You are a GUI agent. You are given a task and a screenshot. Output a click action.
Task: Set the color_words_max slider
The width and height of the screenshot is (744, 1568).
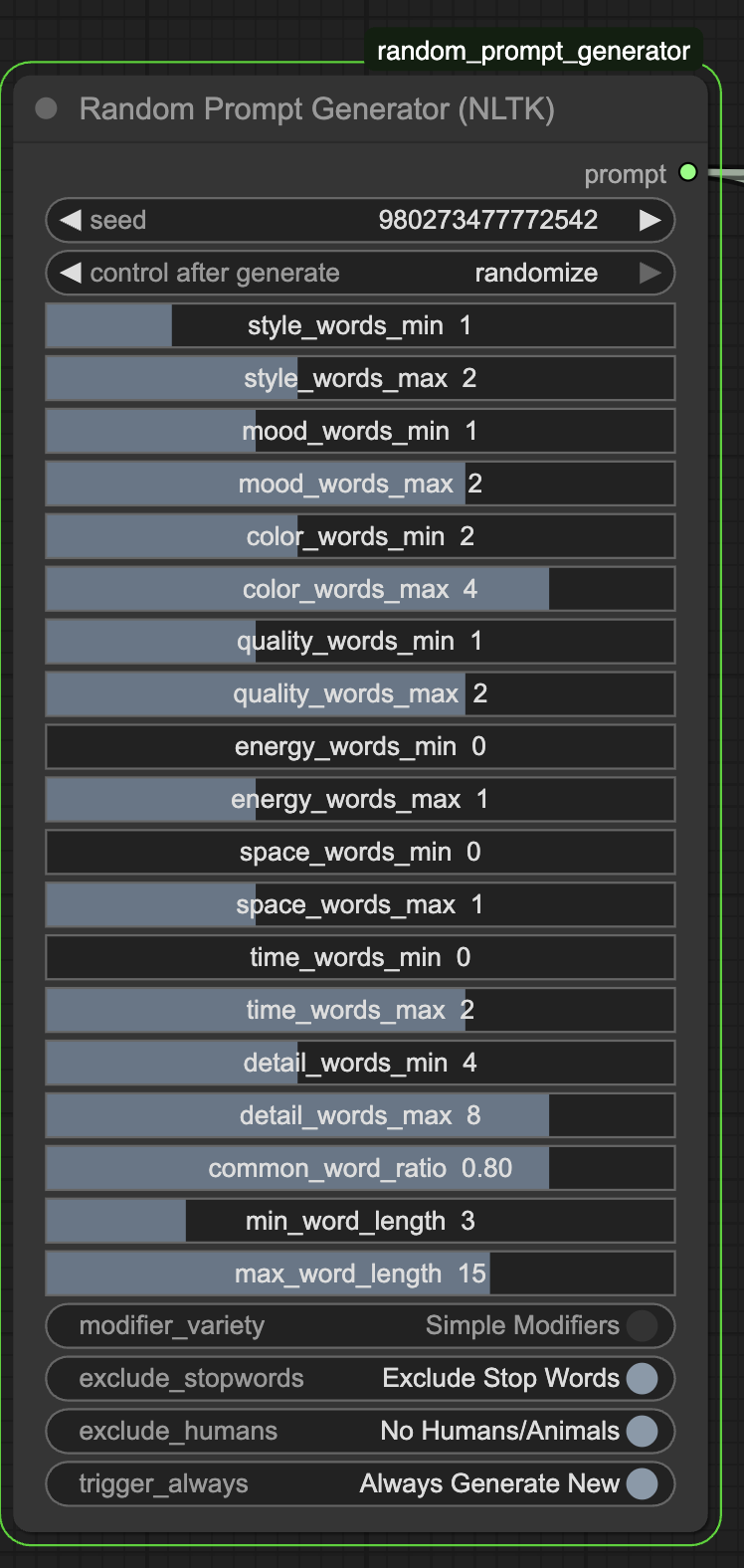pyautogui.click(x=360, y=589)
